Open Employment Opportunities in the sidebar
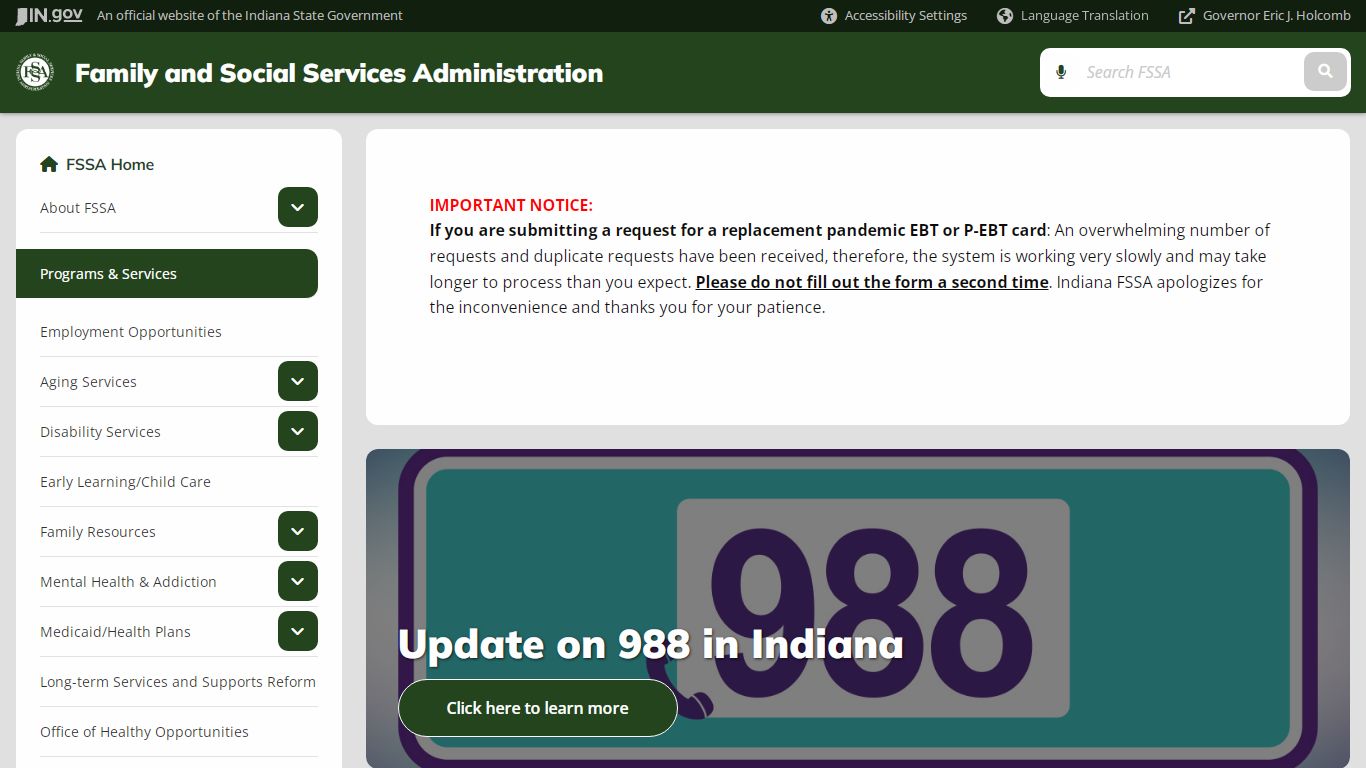 click(x=131, y=332)
